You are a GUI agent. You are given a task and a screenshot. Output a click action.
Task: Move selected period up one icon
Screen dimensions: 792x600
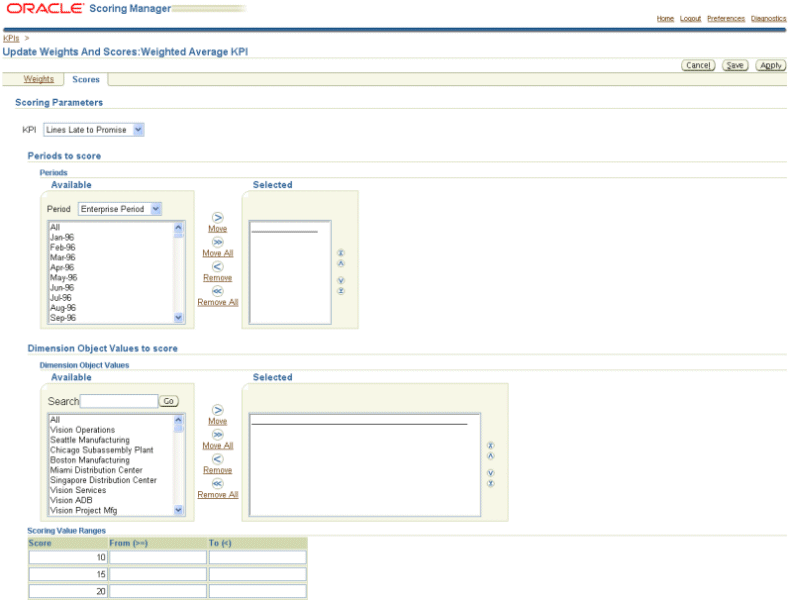[x=341, y=263]
